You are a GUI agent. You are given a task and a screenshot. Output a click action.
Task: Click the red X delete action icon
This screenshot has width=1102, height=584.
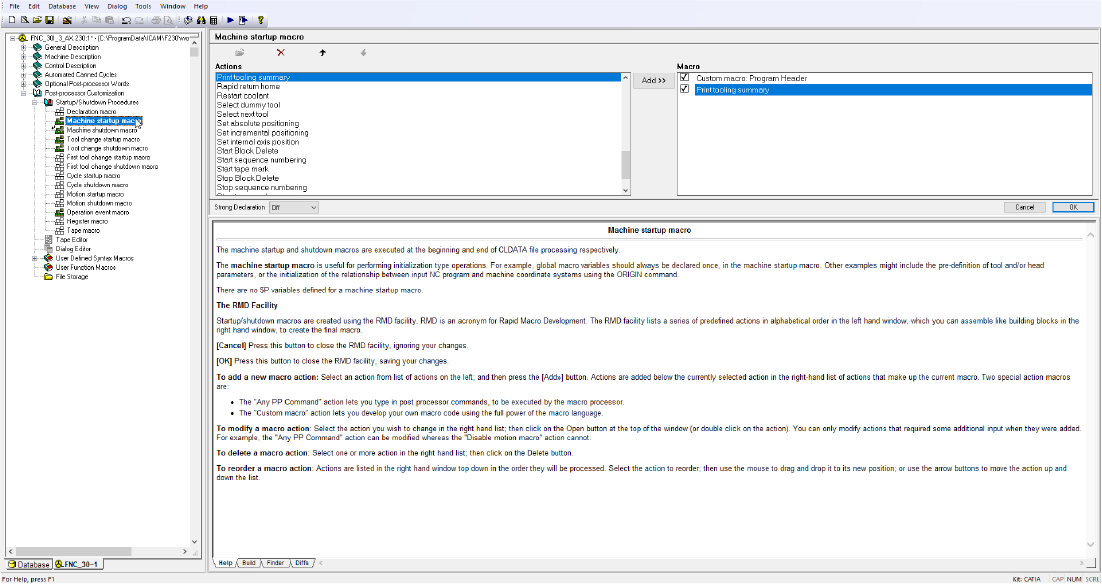[281, 52]
